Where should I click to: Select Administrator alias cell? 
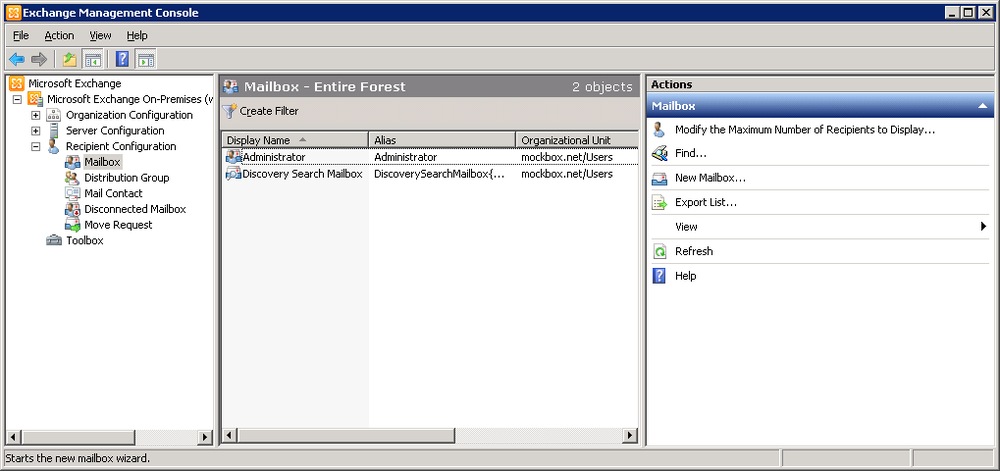tap(406, 157)
